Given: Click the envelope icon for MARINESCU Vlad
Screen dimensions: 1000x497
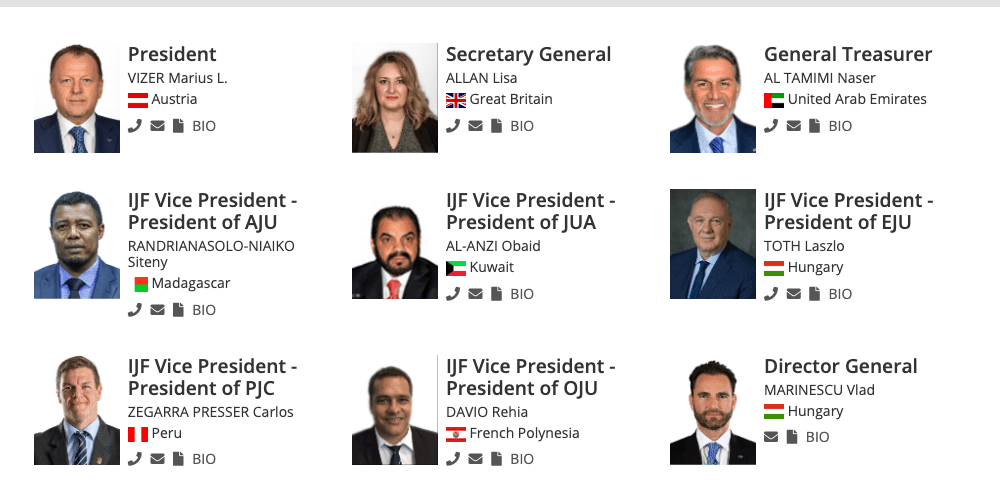Looking at the screenshot, I should [771, 436].
